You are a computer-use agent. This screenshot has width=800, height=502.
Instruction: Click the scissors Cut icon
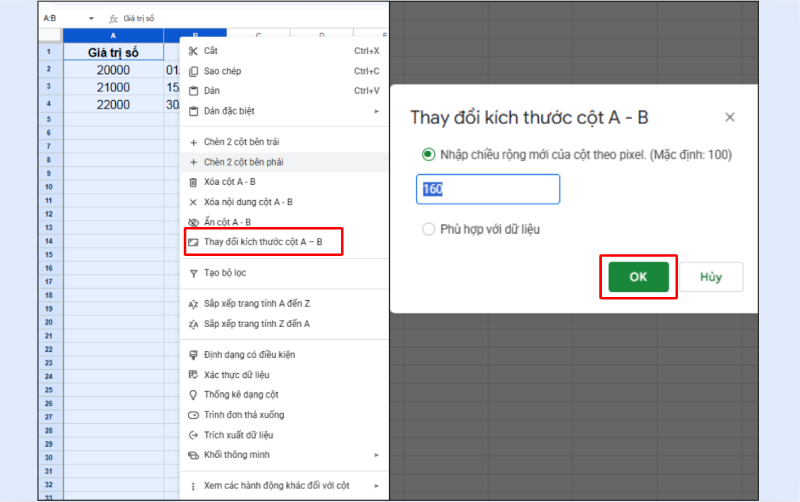193,51
